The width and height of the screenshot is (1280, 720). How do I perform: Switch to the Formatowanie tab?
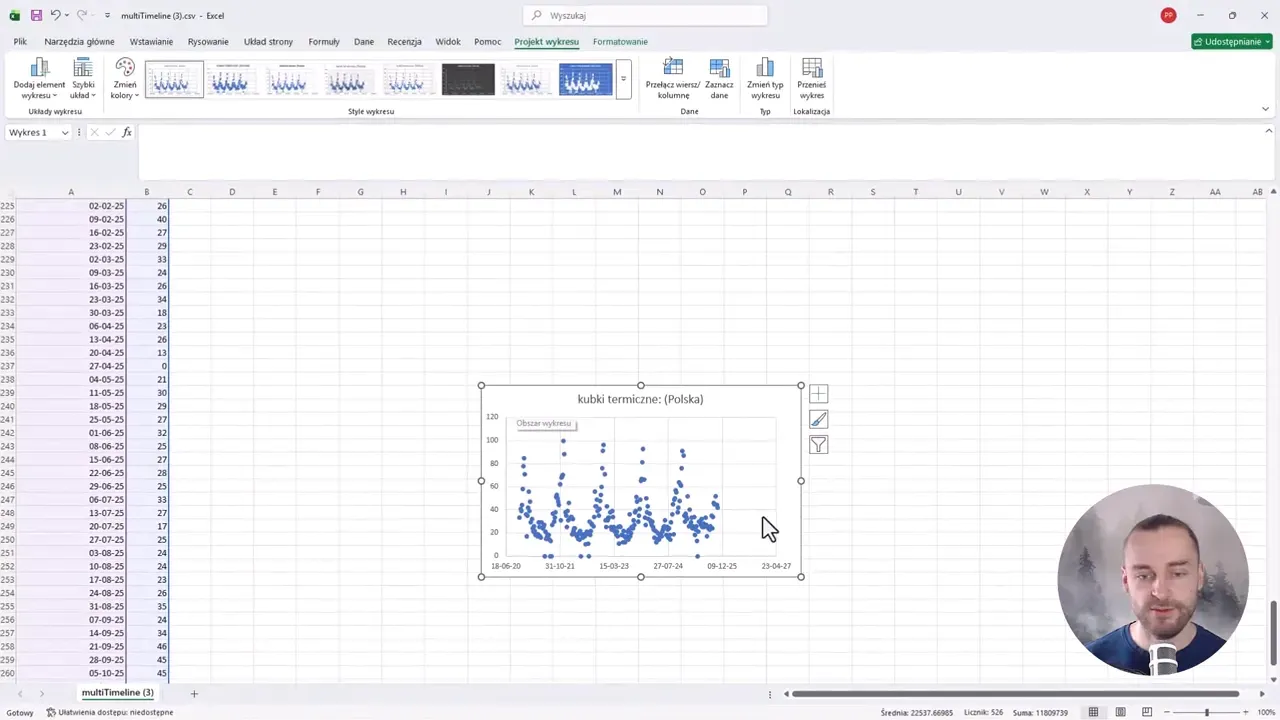620,42
